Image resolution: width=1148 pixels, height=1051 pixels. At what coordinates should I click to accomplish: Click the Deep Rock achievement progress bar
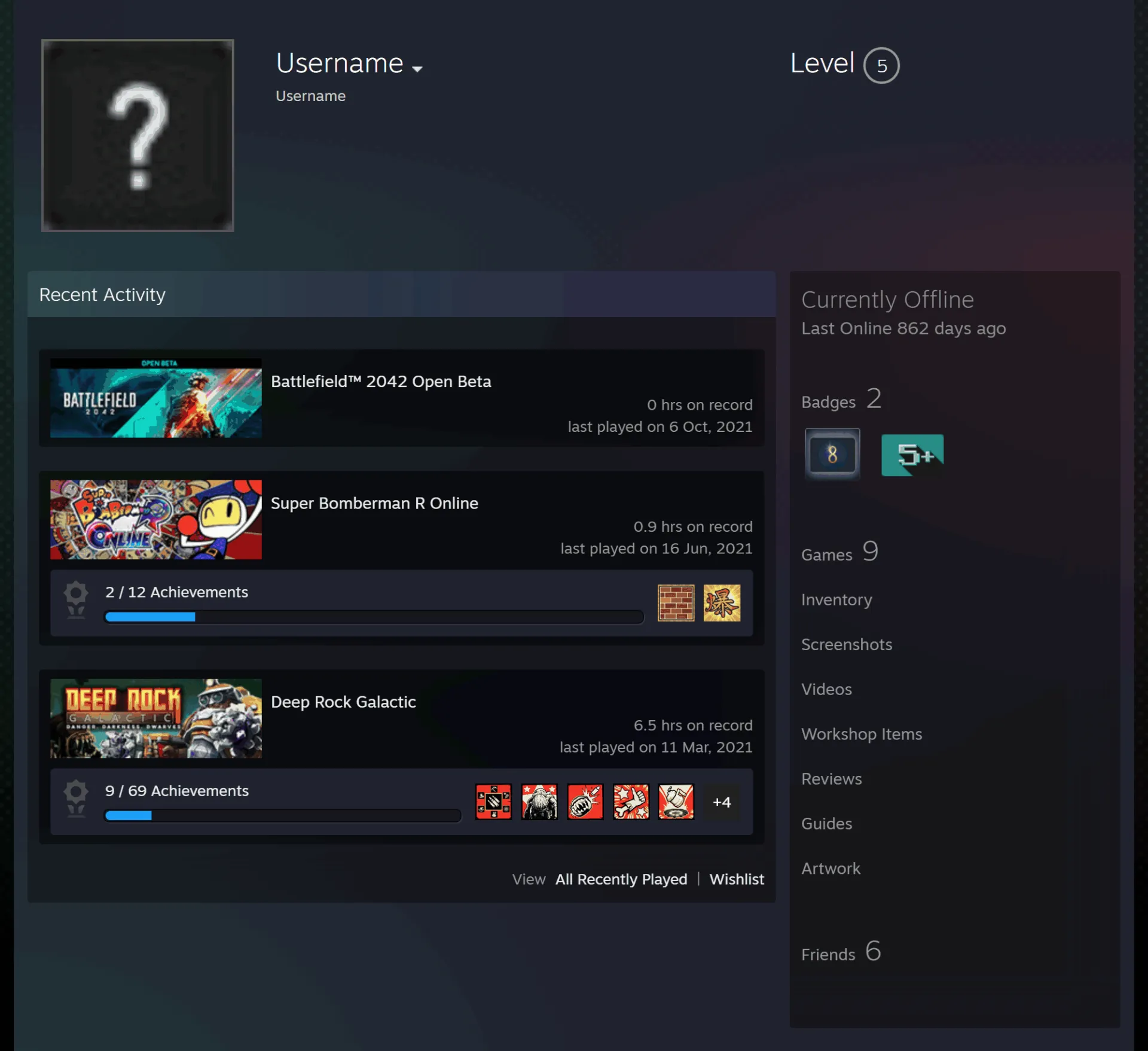pos(283,816)
